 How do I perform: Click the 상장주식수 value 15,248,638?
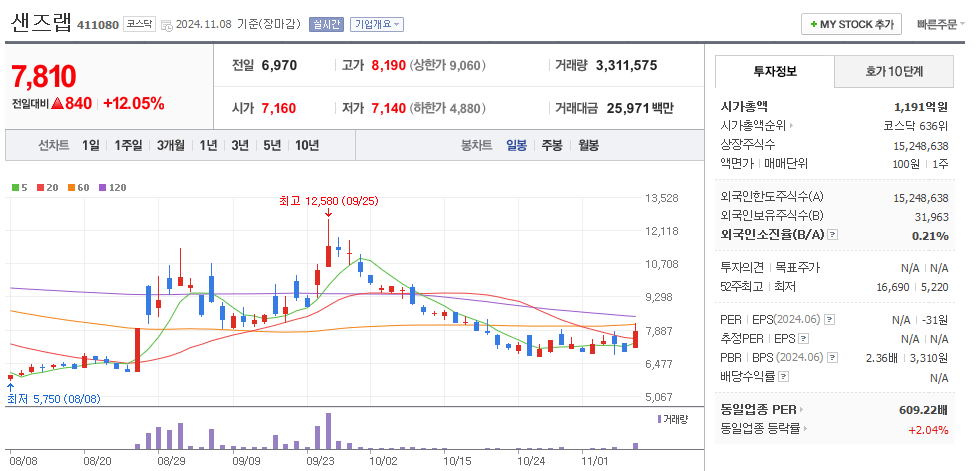921,146
